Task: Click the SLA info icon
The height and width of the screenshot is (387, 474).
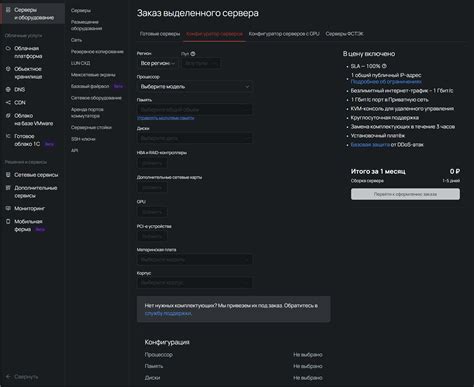Action: (x=384, y=66)
